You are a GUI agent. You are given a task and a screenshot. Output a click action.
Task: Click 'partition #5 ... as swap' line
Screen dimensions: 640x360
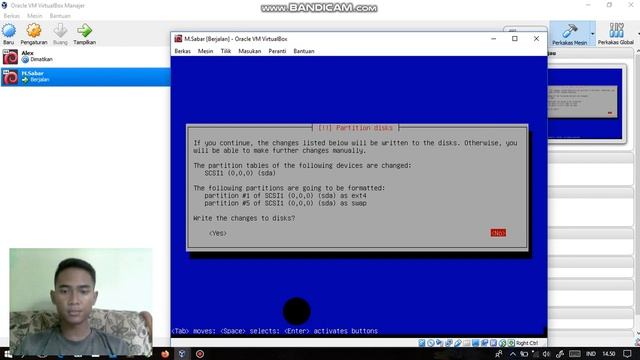point(285,203)
